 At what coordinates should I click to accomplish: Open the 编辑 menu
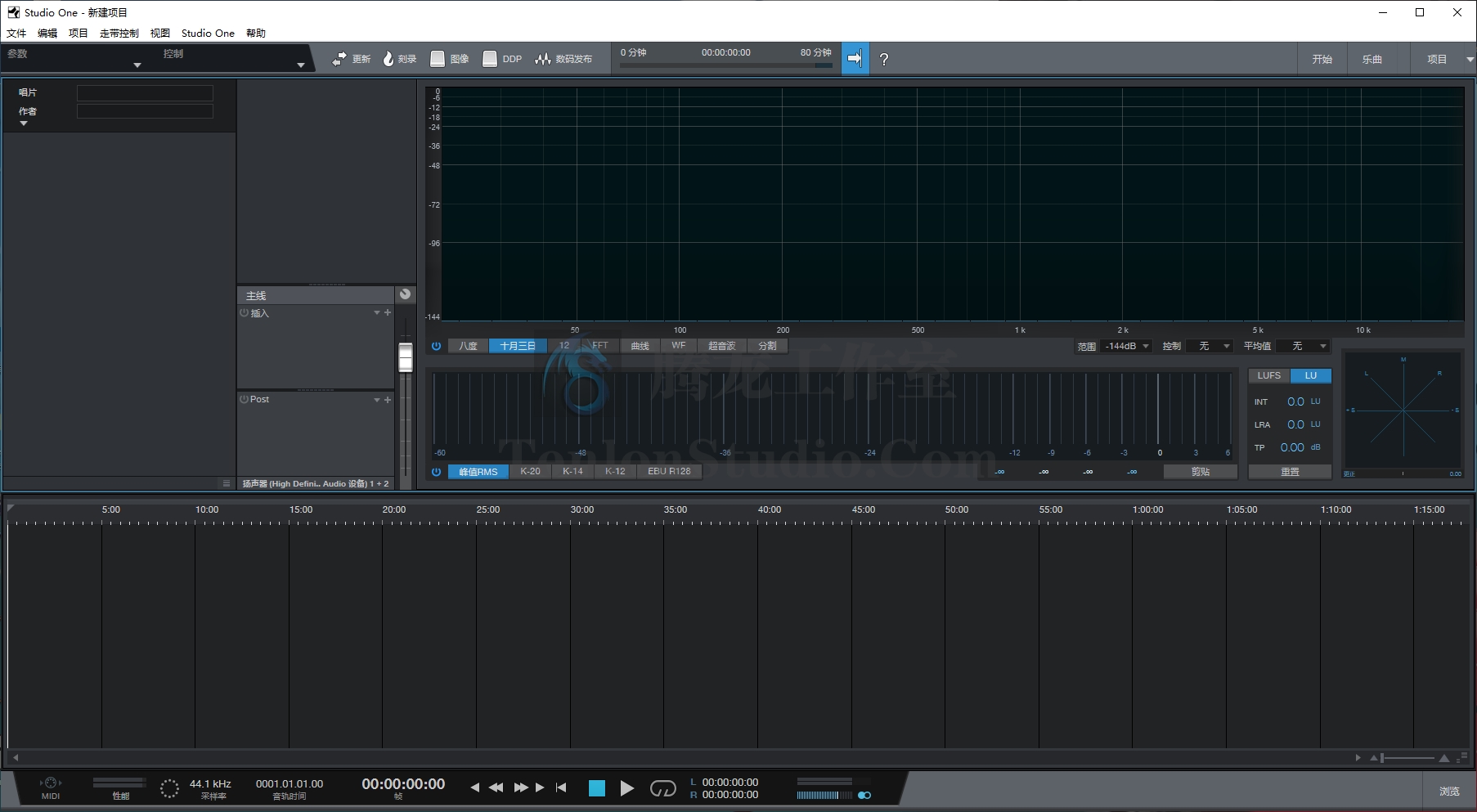pyautogui.click(x=47, y=34)
